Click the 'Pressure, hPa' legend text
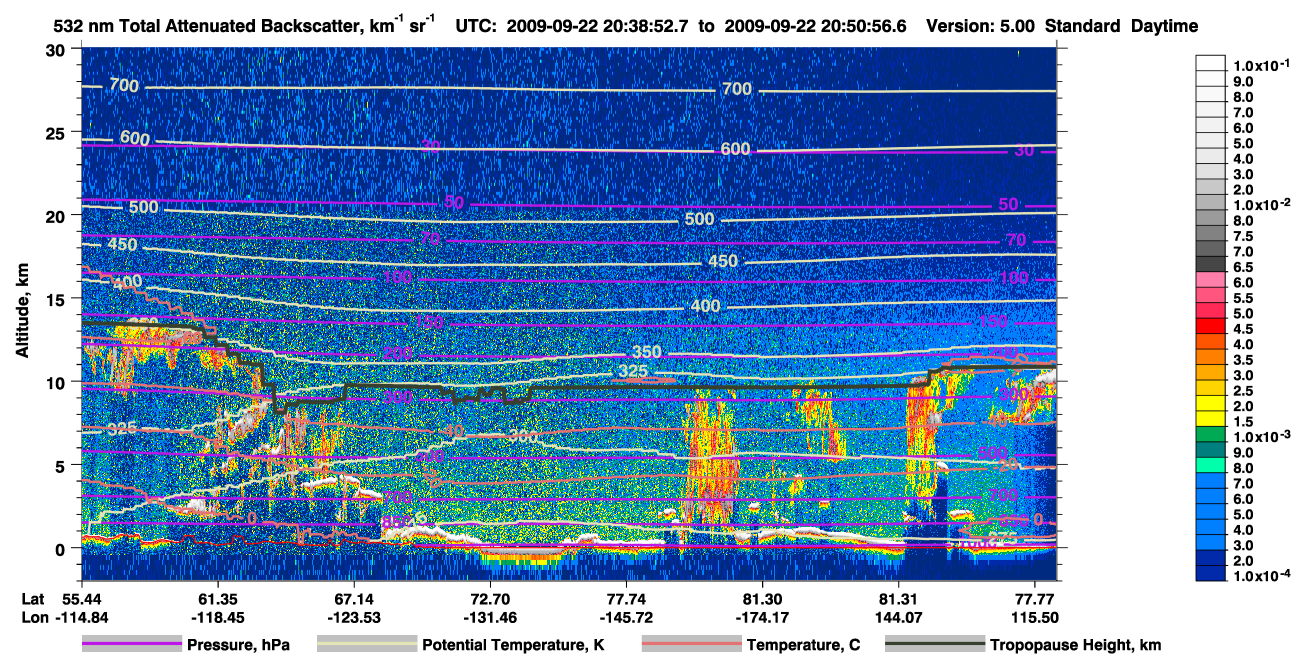The height and width of the screenshot is (667, 1300). pyautogui.click(x=238, y=645)
